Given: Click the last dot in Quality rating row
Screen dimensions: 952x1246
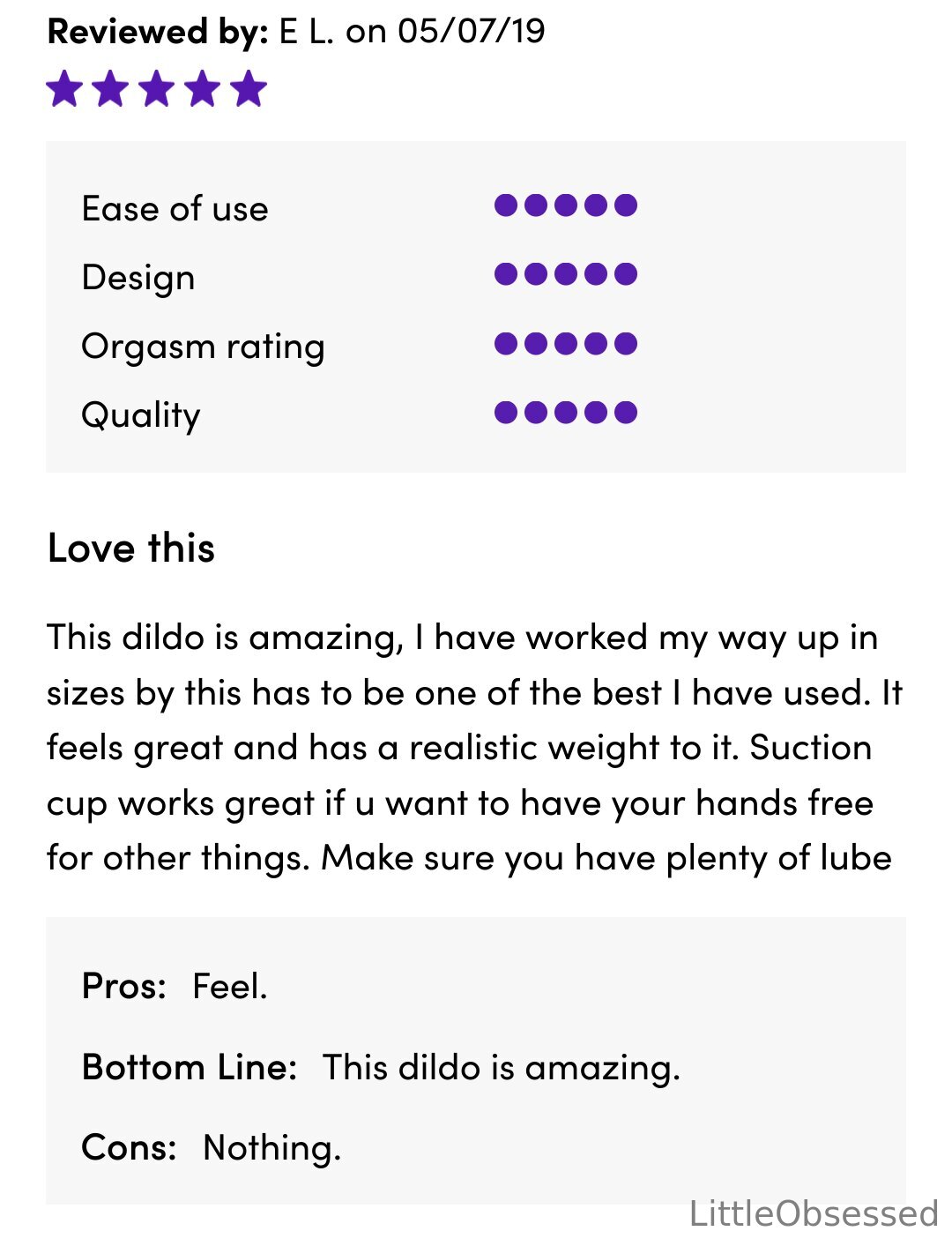Looking at the screenshot, I should click(626, 412).
